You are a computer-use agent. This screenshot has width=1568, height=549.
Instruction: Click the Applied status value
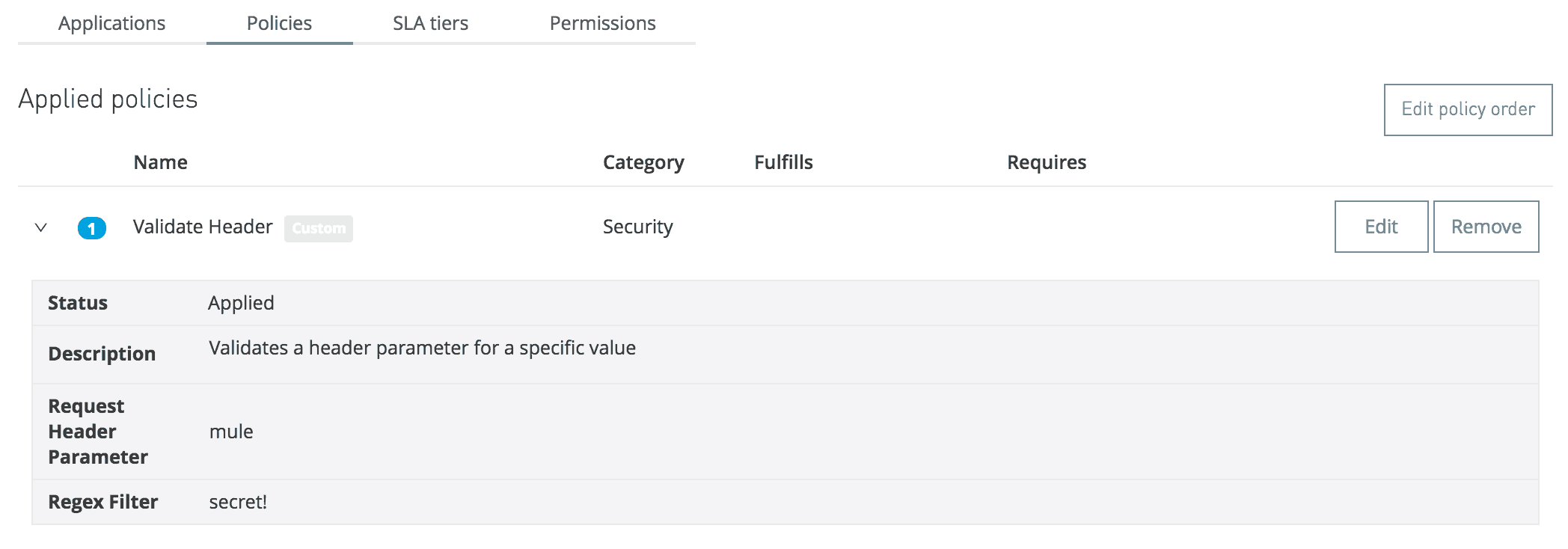pos(241,303)
